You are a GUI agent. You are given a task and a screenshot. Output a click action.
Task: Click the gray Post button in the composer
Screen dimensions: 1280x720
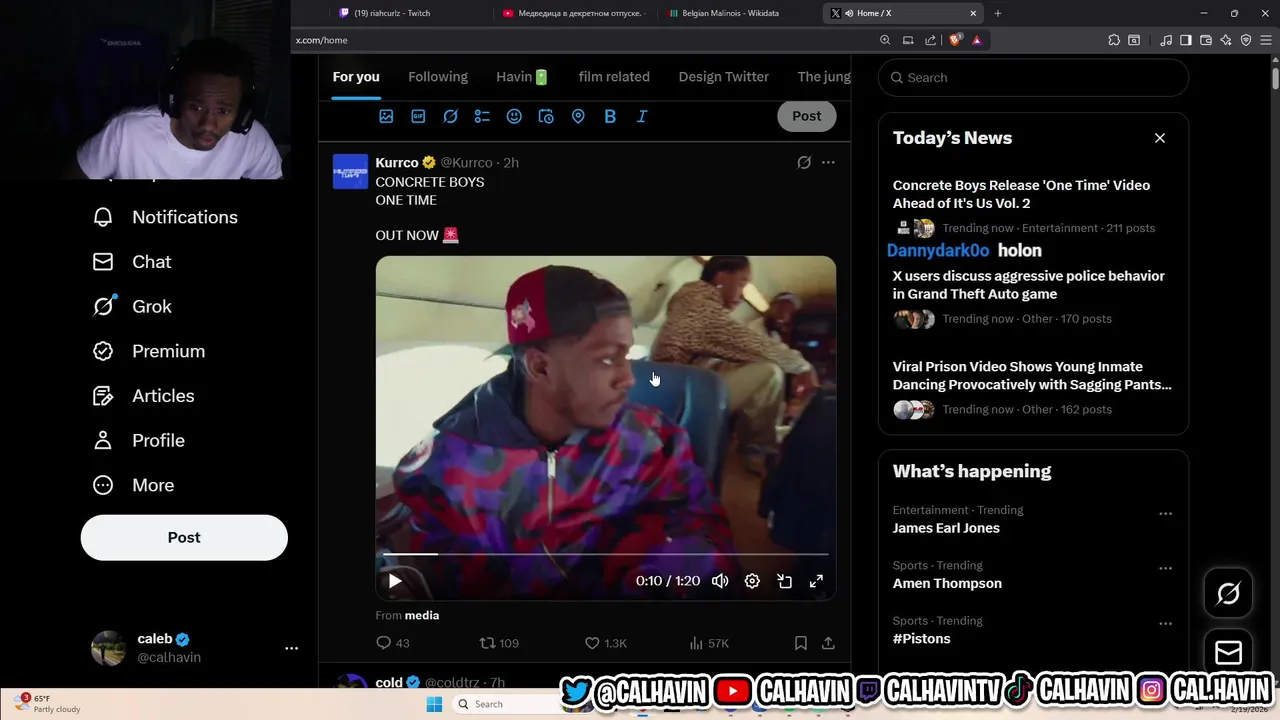(806, 116)
